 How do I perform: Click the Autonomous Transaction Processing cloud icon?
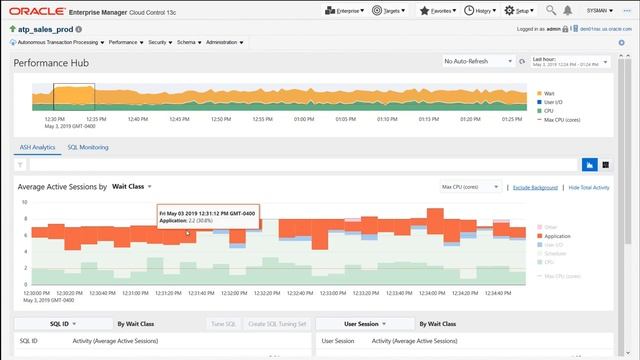[x=13, y=42]
